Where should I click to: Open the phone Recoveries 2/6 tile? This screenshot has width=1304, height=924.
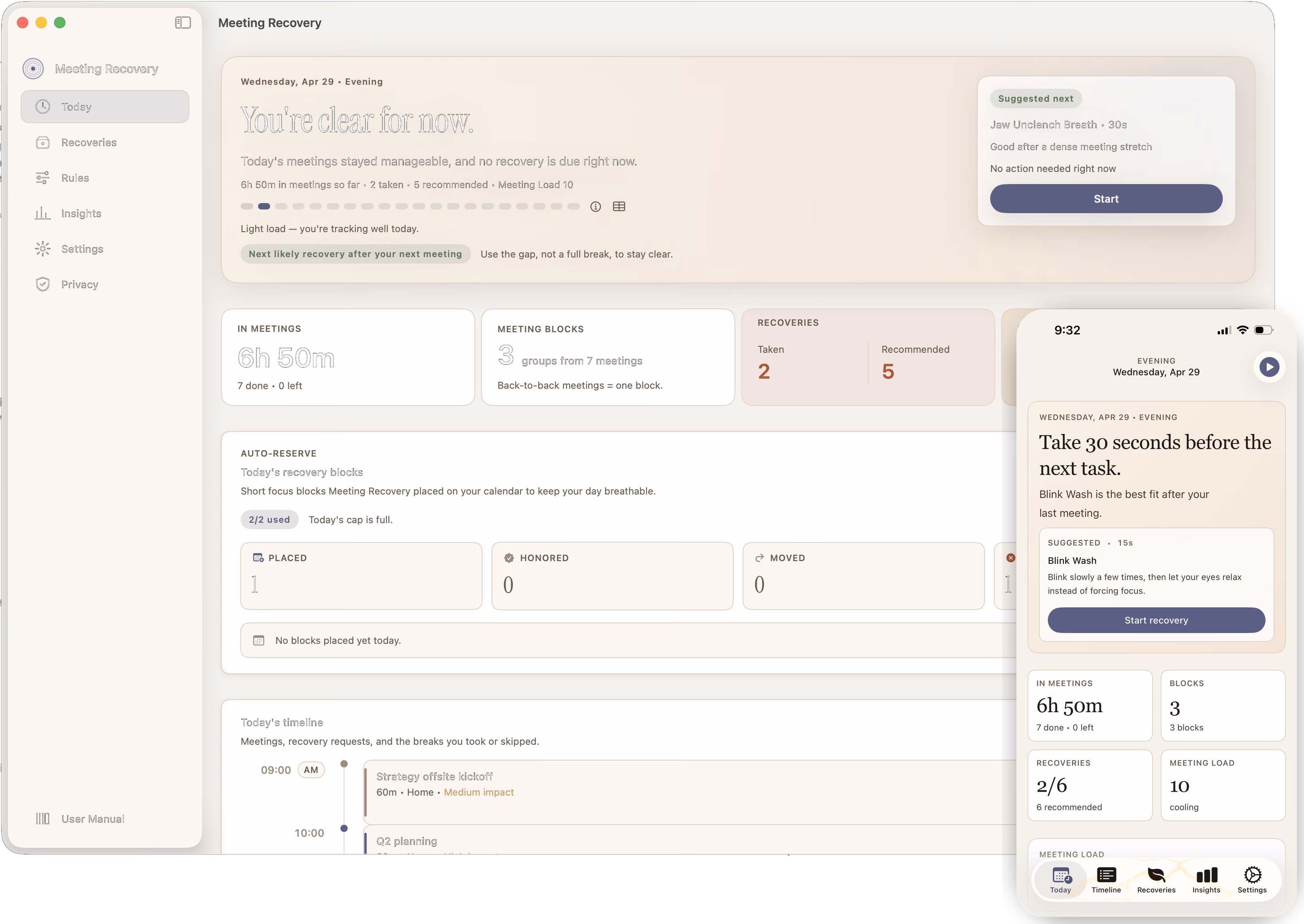(1090, 784)
